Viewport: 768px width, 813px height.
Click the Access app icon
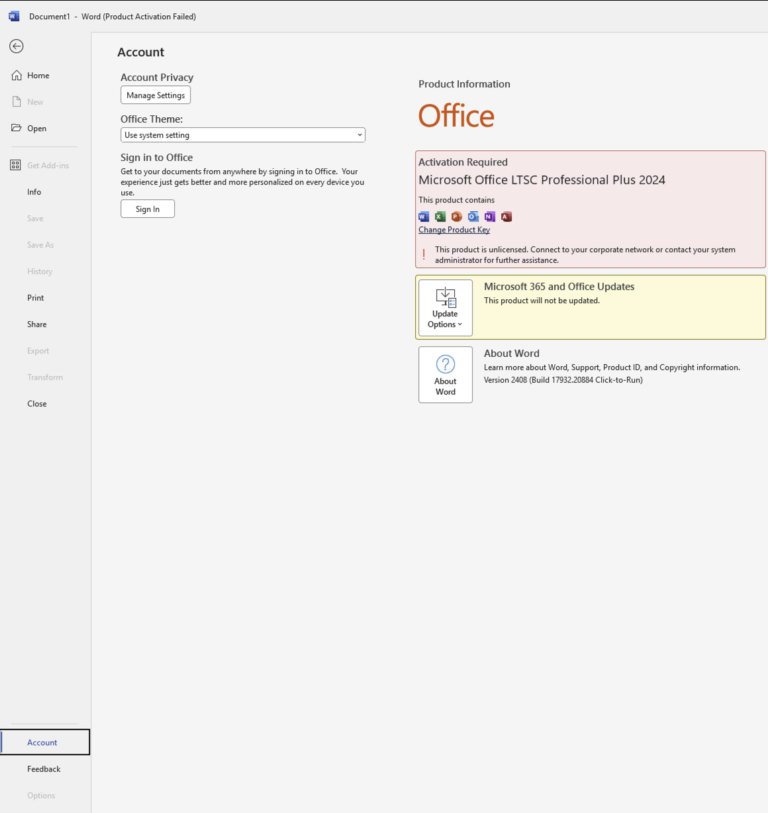click(506, 216)
